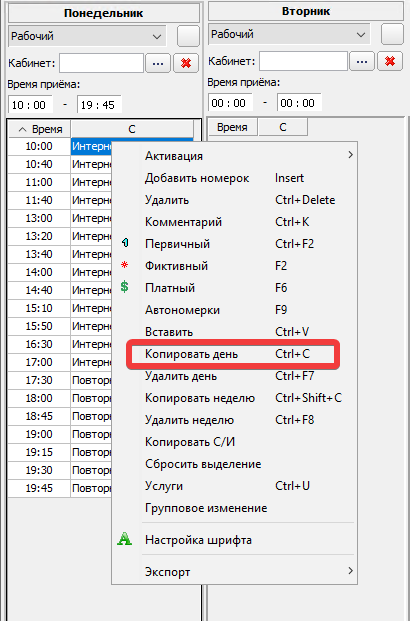410x621 pixels.
Task: Choose Удалить неделю menu entry
Action: [x=235, y=419]
